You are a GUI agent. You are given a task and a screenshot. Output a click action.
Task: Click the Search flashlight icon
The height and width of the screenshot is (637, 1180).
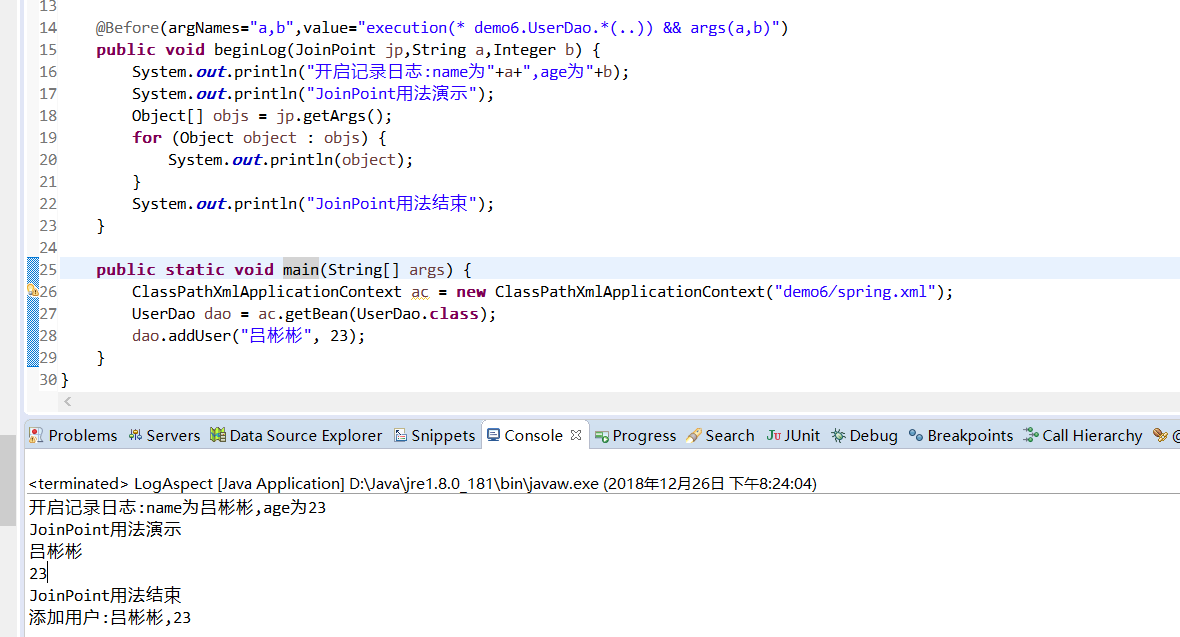tap(694, 435)
